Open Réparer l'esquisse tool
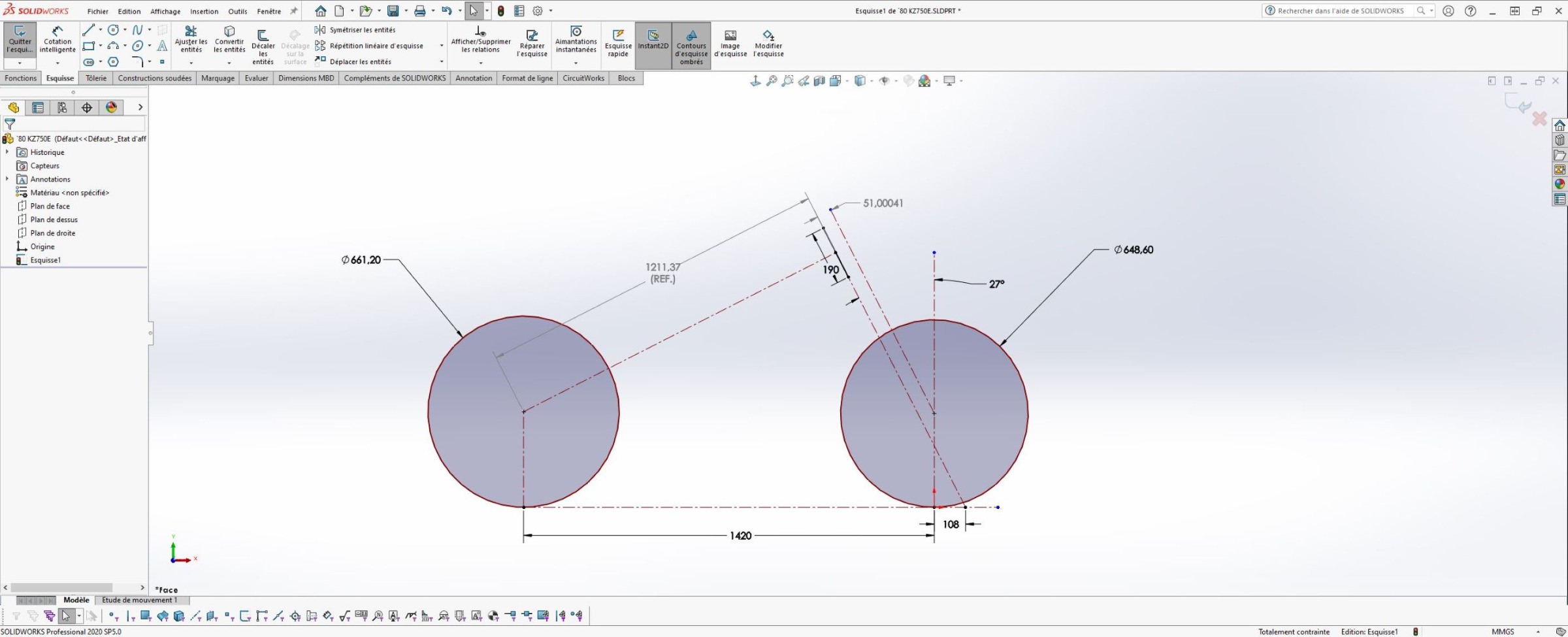The width and height of the screenshot is (1568, 637). 532,44
